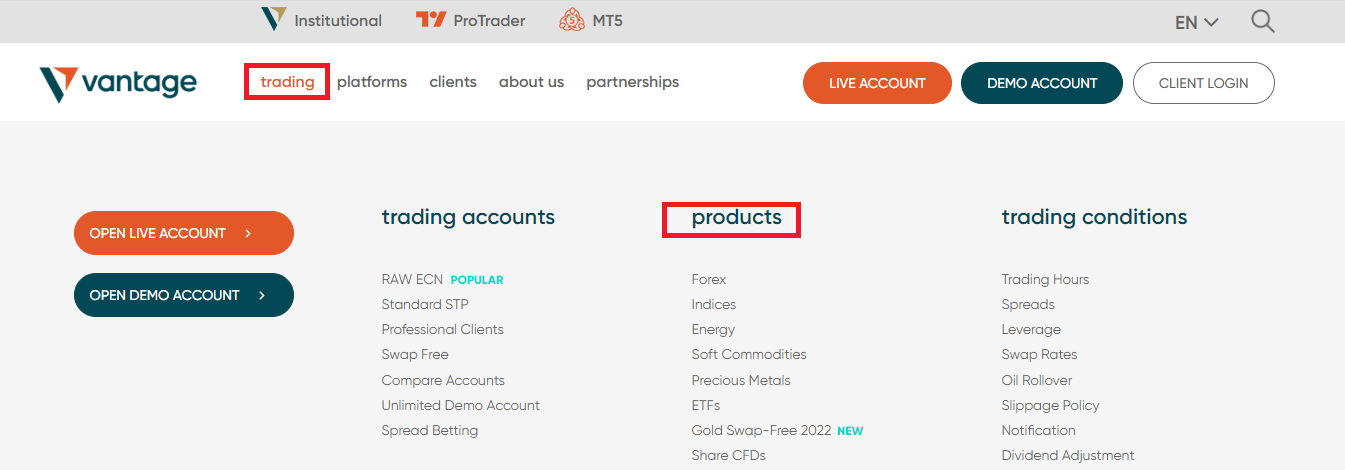Open the Forex products link
This screenshot has width=1345, height=470.
point(709,279)
